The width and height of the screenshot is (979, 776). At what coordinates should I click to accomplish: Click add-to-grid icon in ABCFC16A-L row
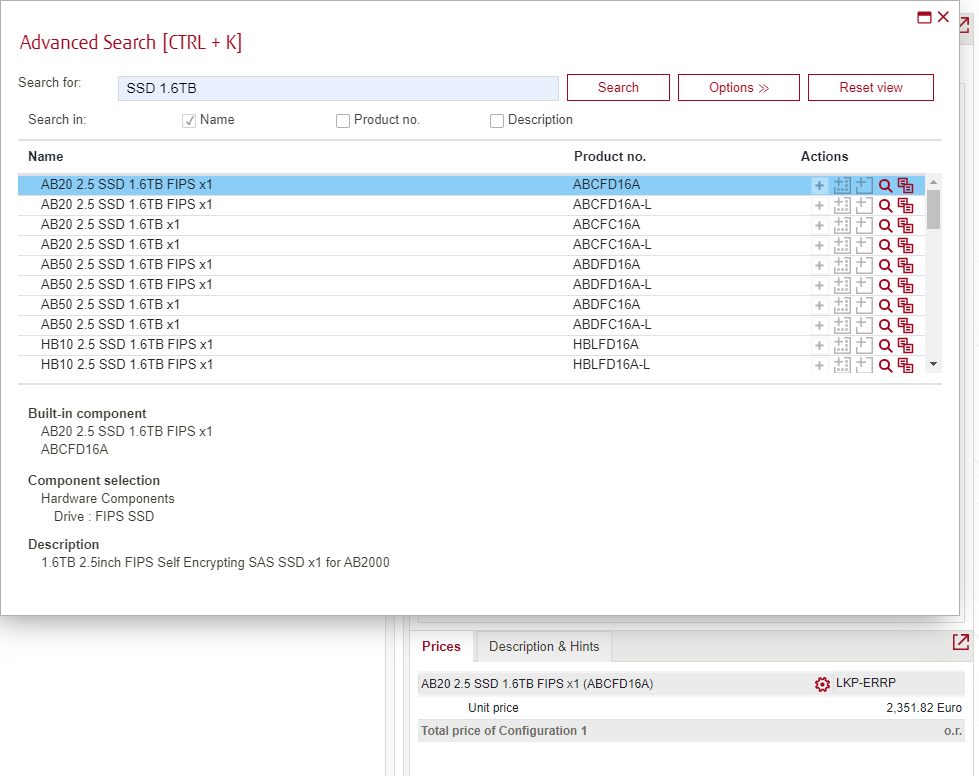842,245
